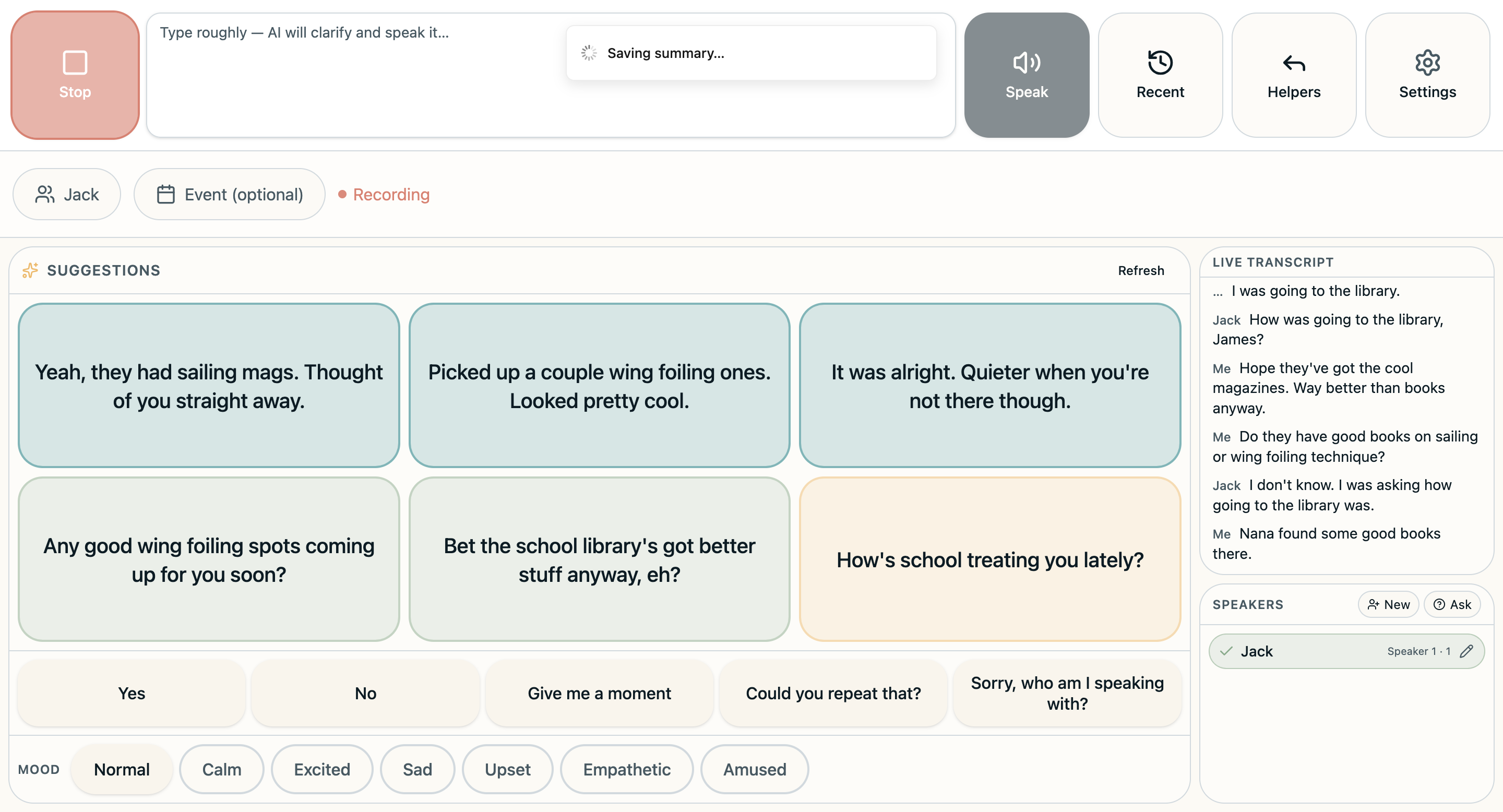1503x812 pixels.
Task: Set mood to Excited
Action: click(322, 769)
